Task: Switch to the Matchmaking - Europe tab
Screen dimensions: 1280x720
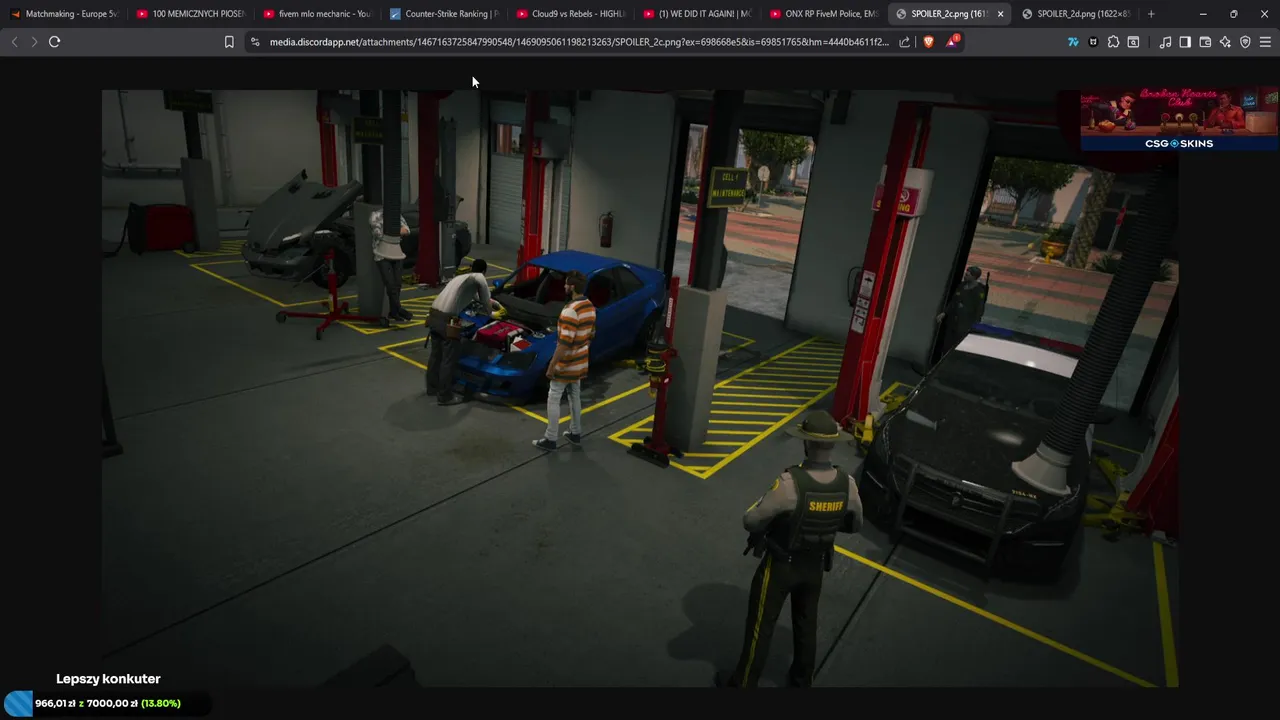Action: point(65,14)
